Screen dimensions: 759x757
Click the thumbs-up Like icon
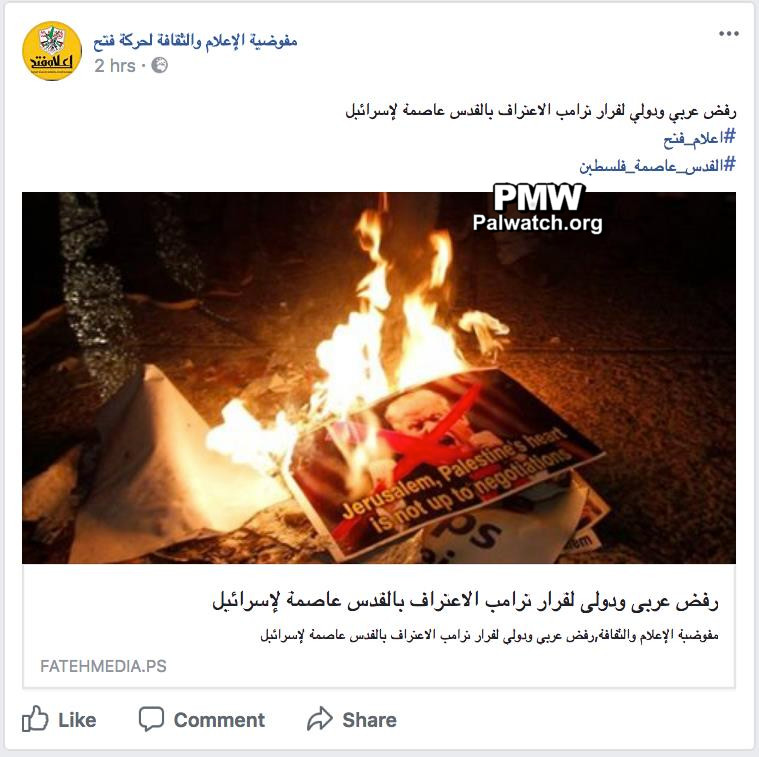pyautogui.click(x=35, y=718)
